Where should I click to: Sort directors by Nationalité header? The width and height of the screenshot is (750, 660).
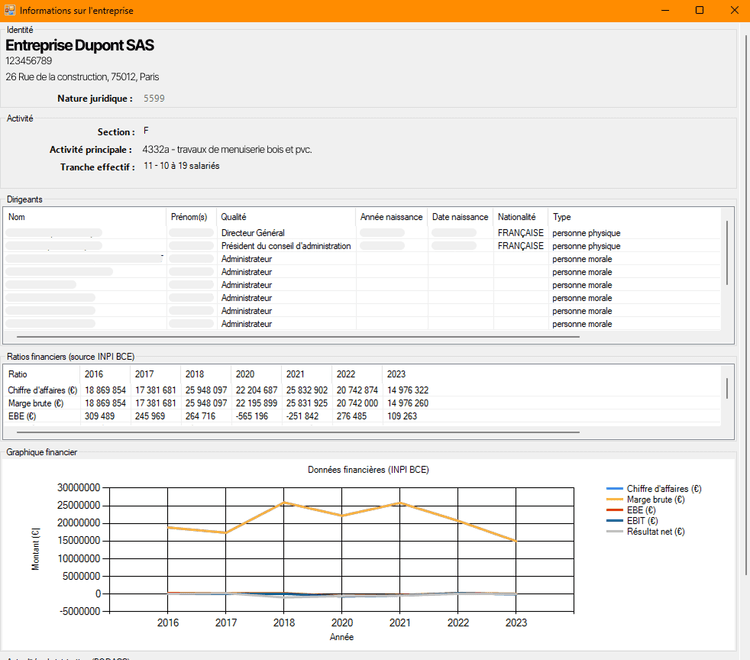pyautogui.click(x=518, y=217)
